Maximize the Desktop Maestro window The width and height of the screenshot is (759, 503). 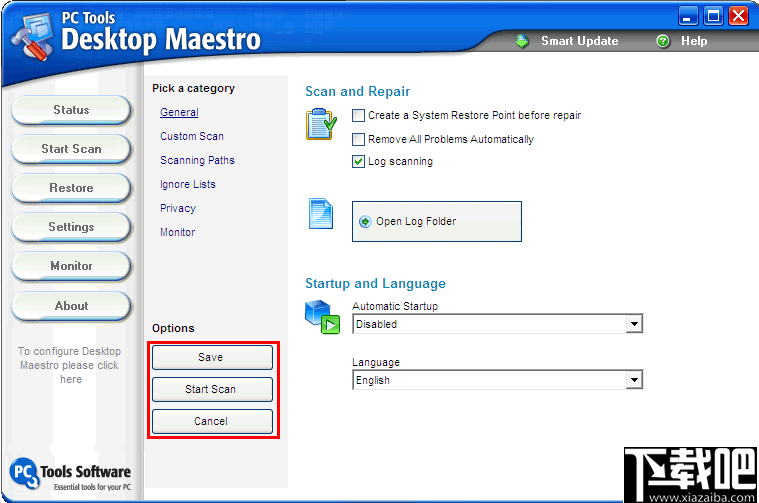tap(713, 16)
